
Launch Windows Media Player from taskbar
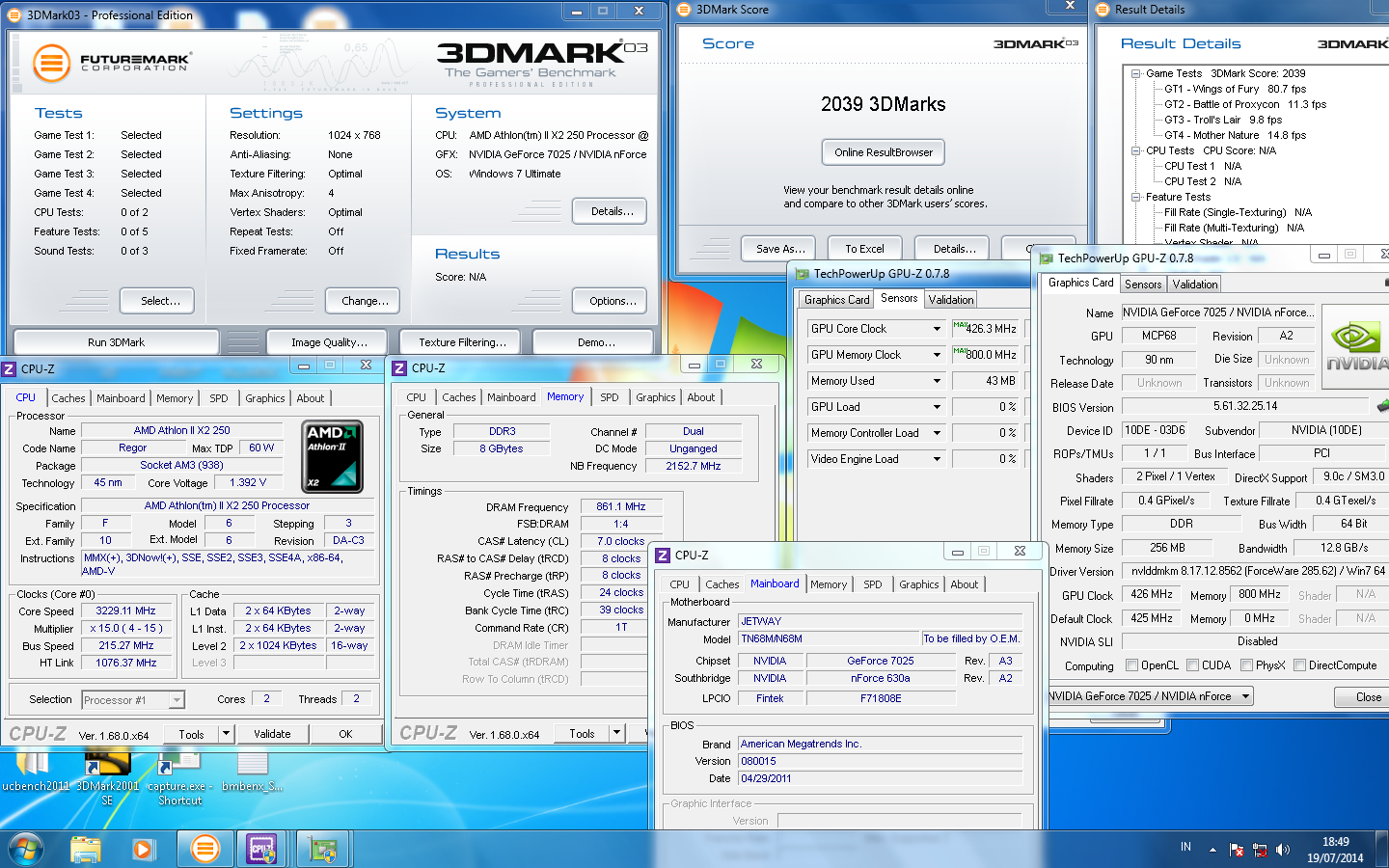tap(143, 850)
